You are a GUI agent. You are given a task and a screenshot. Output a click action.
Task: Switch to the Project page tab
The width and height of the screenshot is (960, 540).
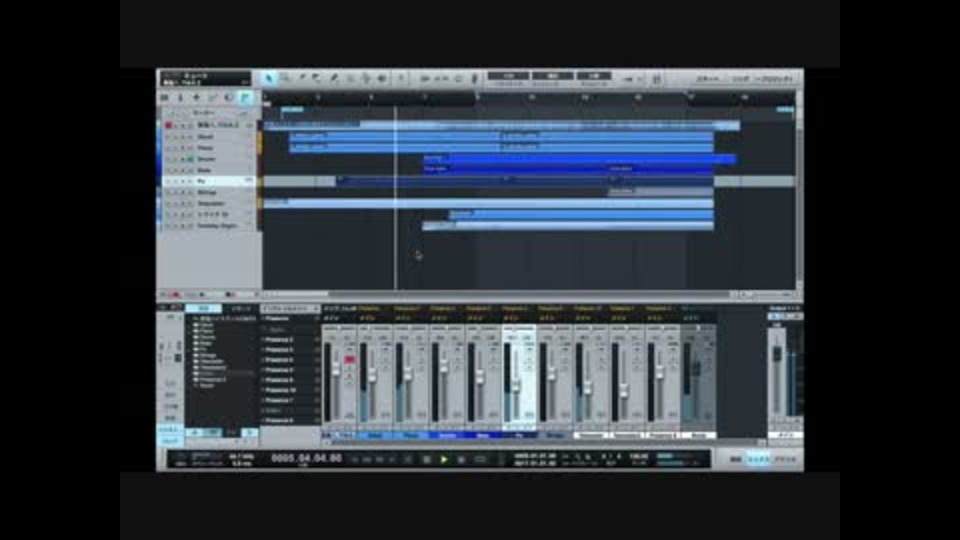tap(776, 79)
